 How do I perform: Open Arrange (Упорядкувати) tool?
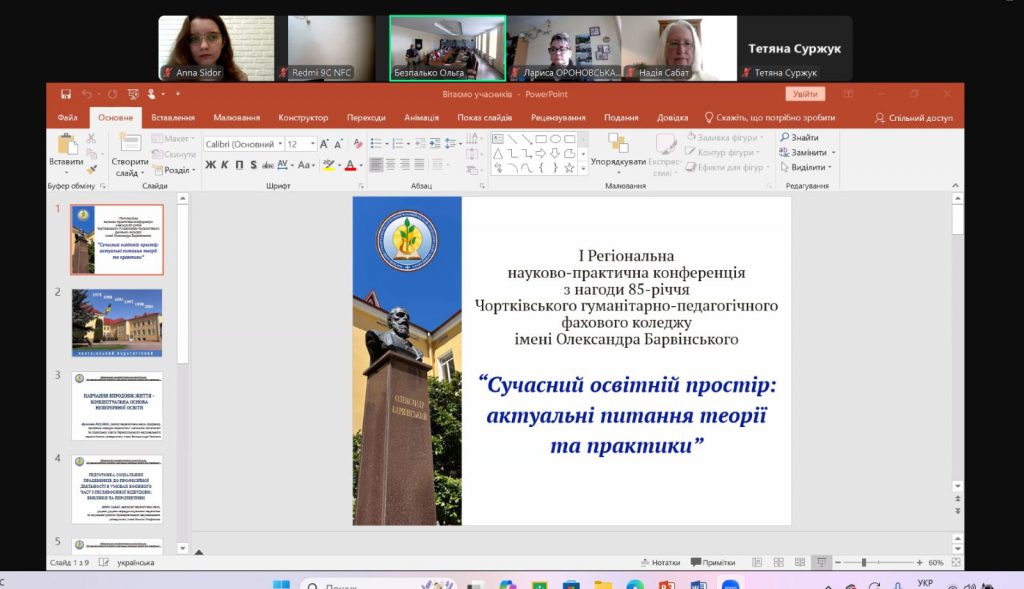click(617, 150)
